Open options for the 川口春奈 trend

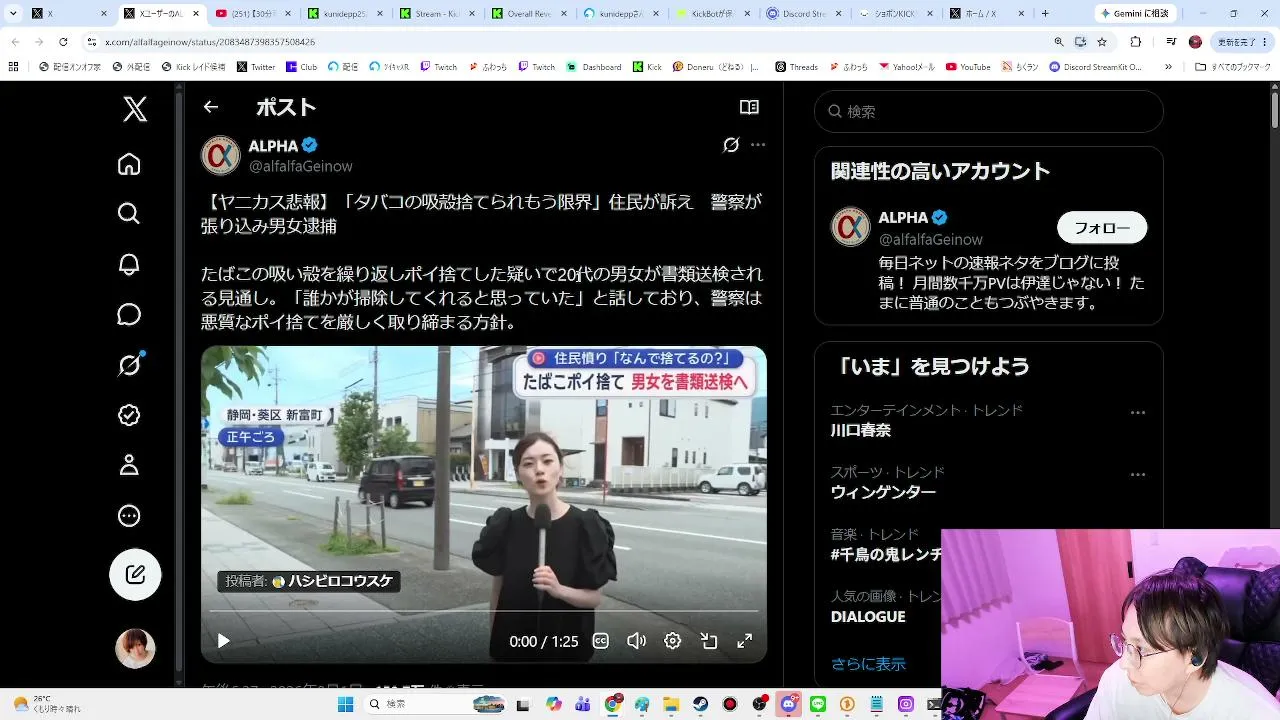coord(1138,413)
